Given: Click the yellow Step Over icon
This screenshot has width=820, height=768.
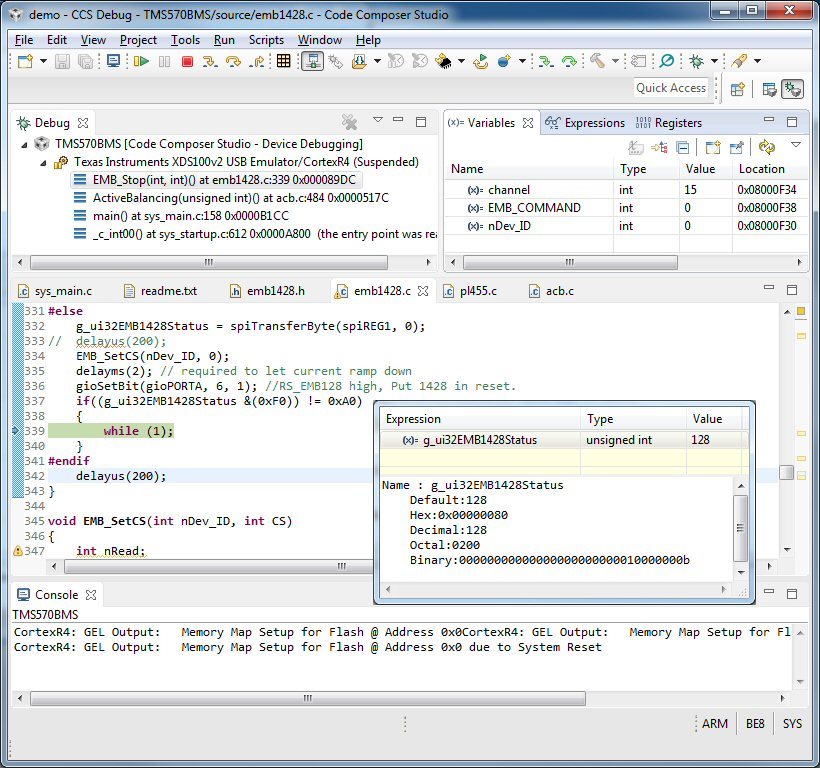Looking at the screenshot, I should (233, 61).
